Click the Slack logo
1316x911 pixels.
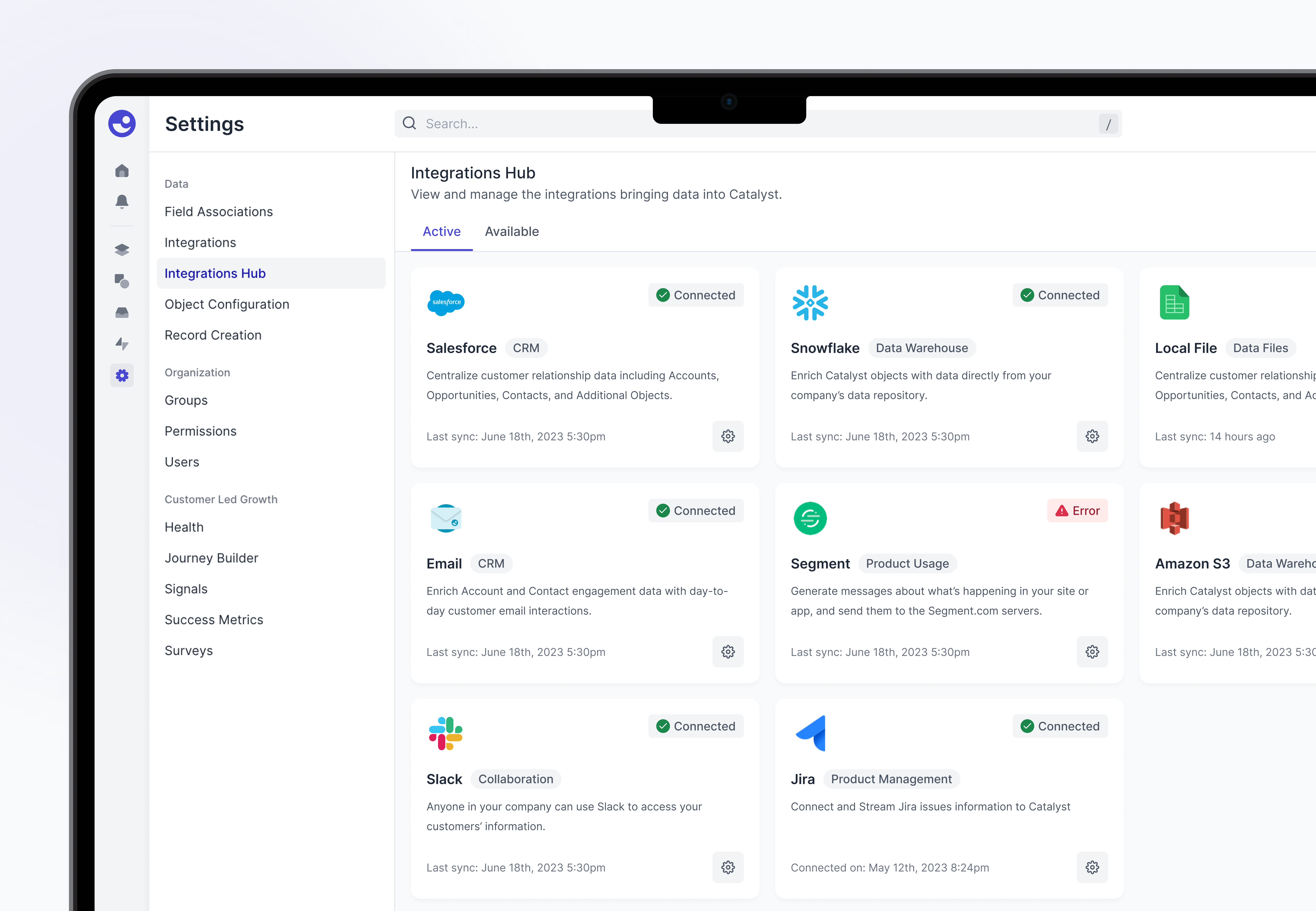click(x=446, y=733)
